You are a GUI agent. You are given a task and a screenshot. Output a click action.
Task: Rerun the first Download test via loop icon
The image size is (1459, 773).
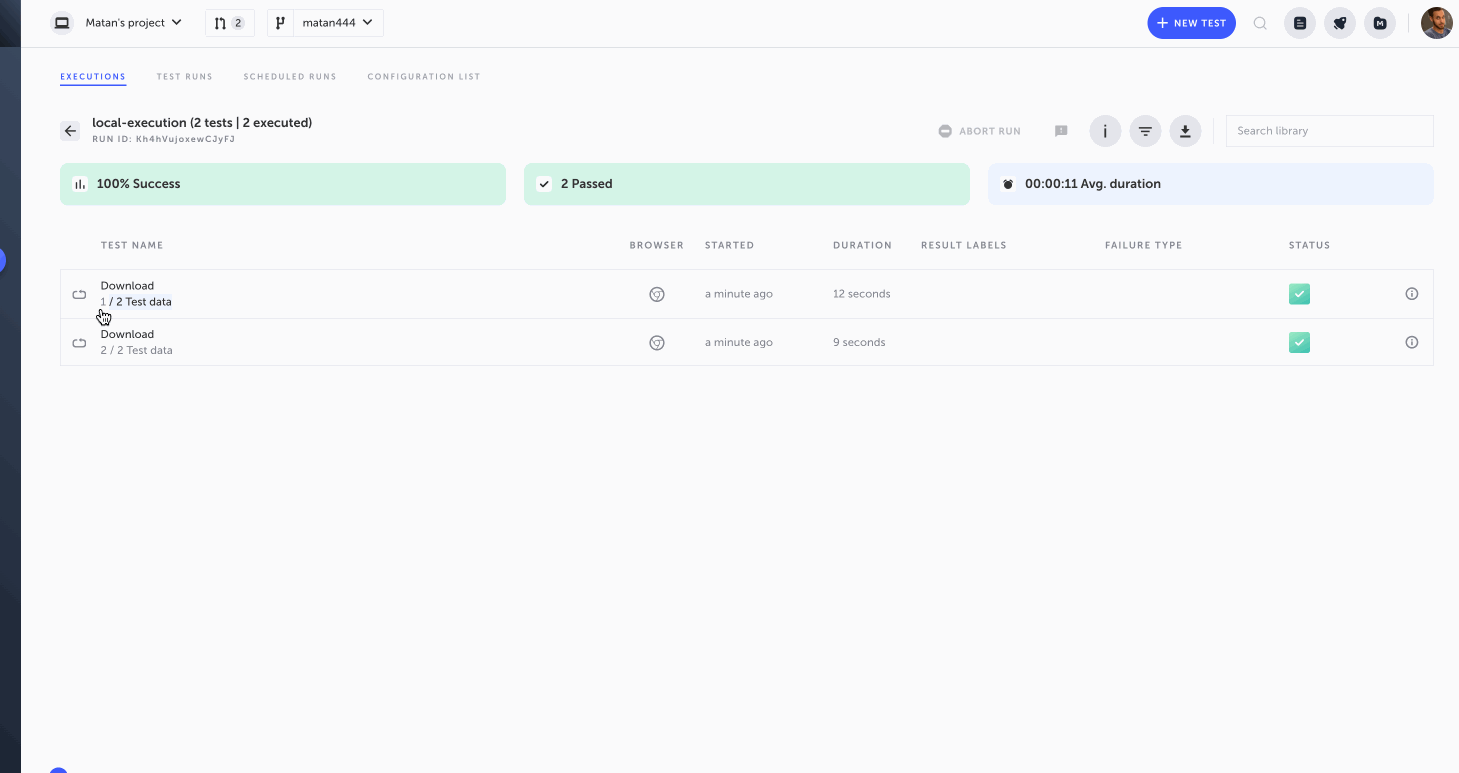(x=79, y=293)
